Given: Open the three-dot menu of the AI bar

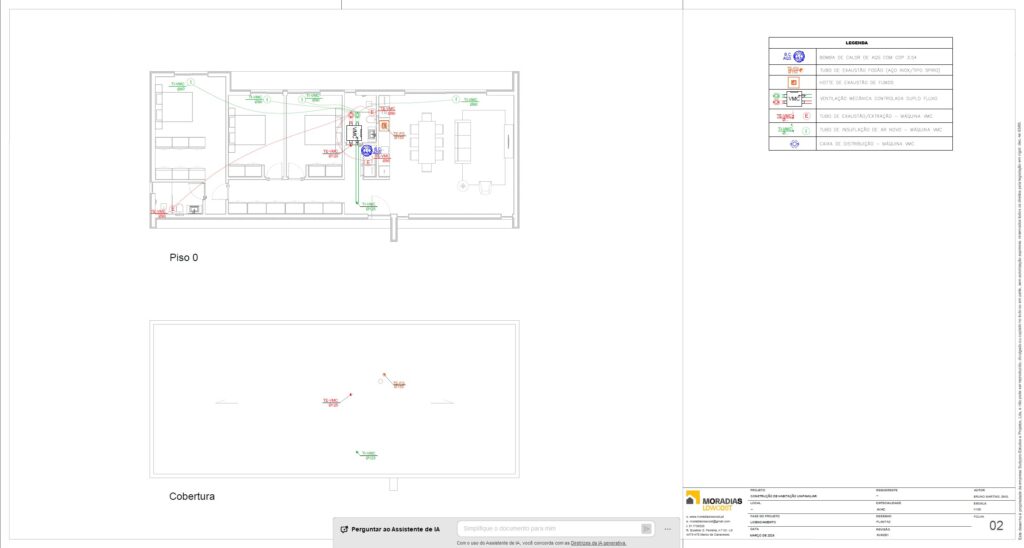Looking at the screenshot, I should (x=667, y=529).
